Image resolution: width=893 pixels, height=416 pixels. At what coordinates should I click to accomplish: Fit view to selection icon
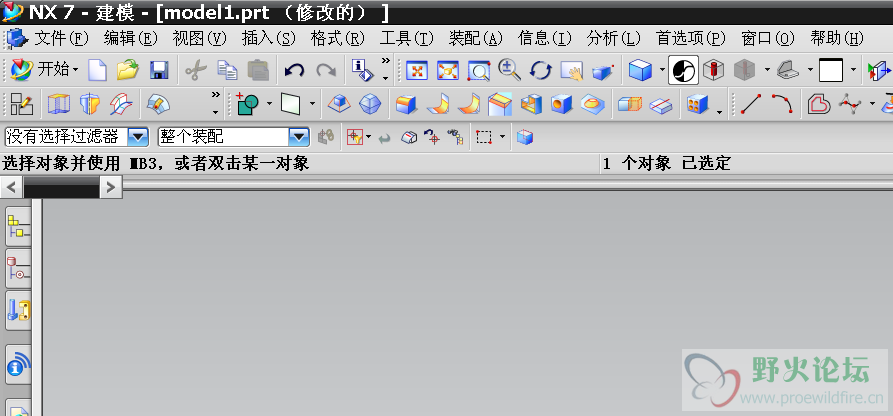[x=448, y=71]
